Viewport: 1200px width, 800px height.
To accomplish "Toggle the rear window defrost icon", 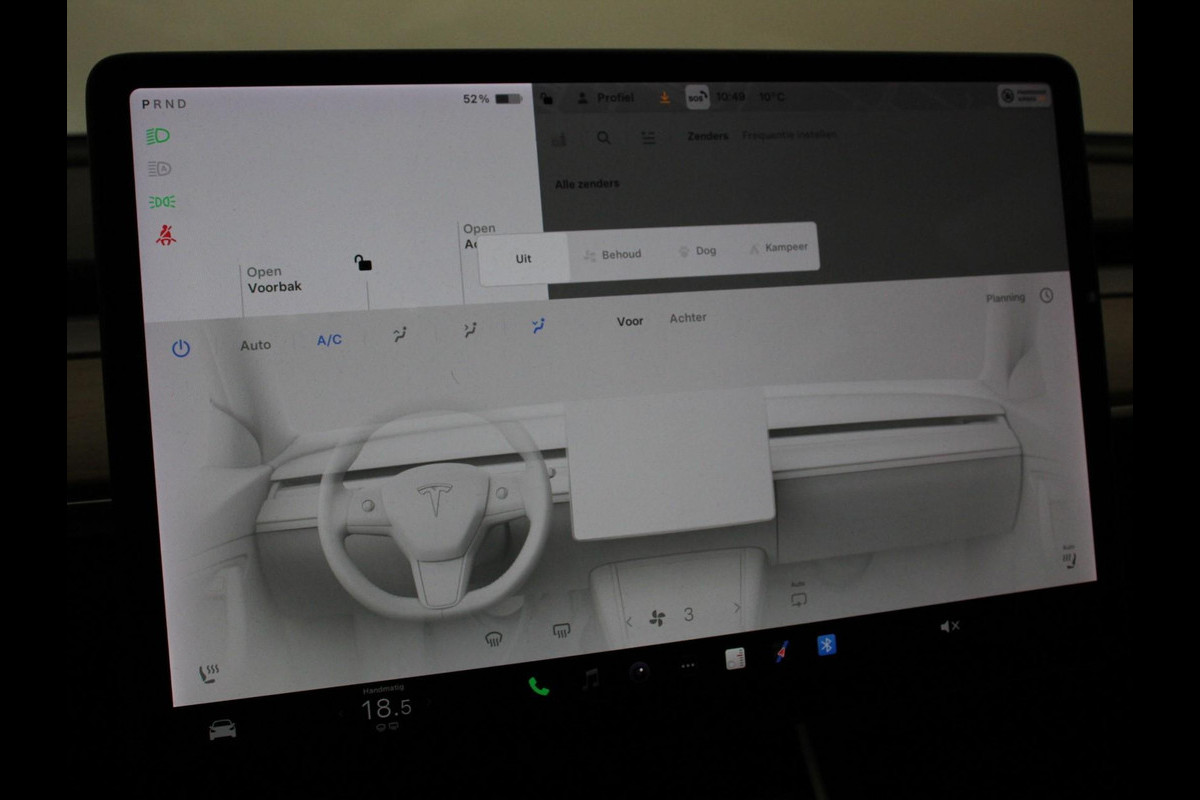I will pos(561,630).
